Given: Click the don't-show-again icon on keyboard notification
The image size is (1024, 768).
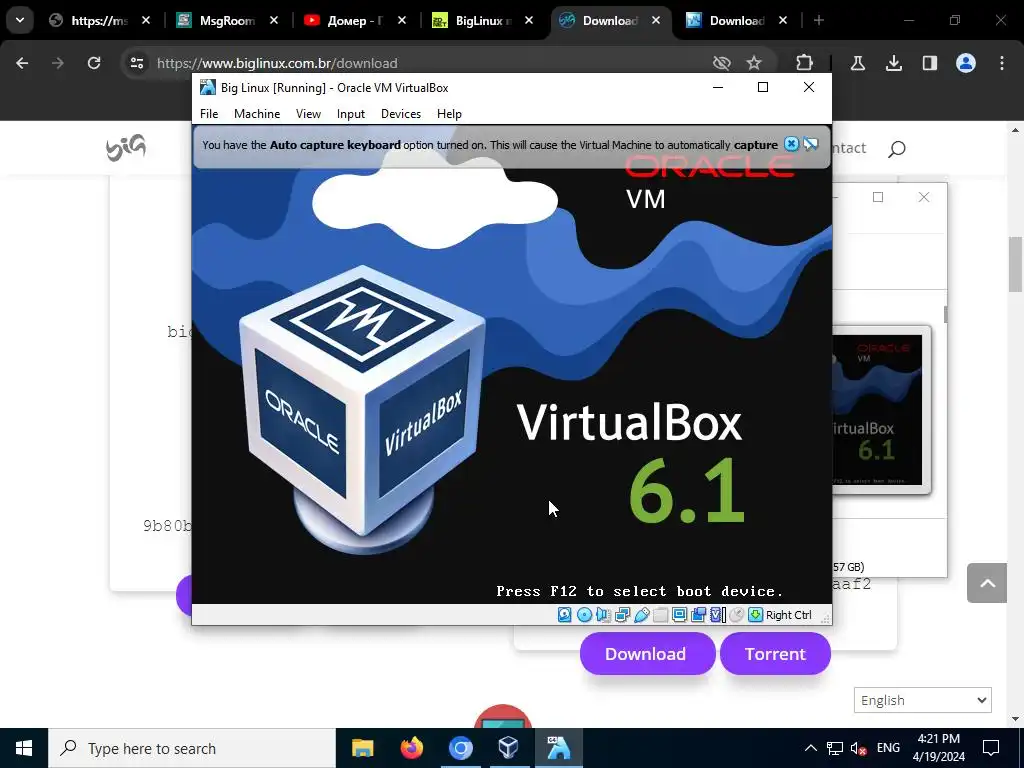Looking at the screenshot, I should pos(810,144).
